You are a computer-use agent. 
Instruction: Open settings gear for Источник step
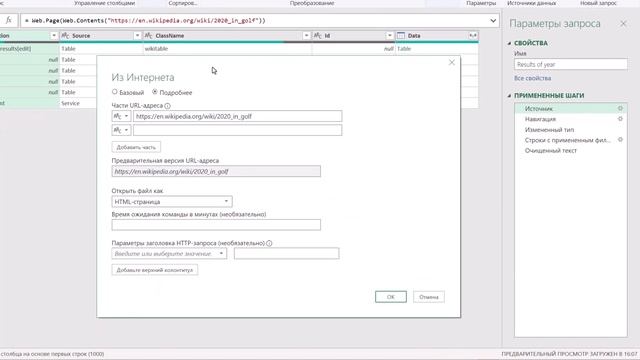click(620, 108)
